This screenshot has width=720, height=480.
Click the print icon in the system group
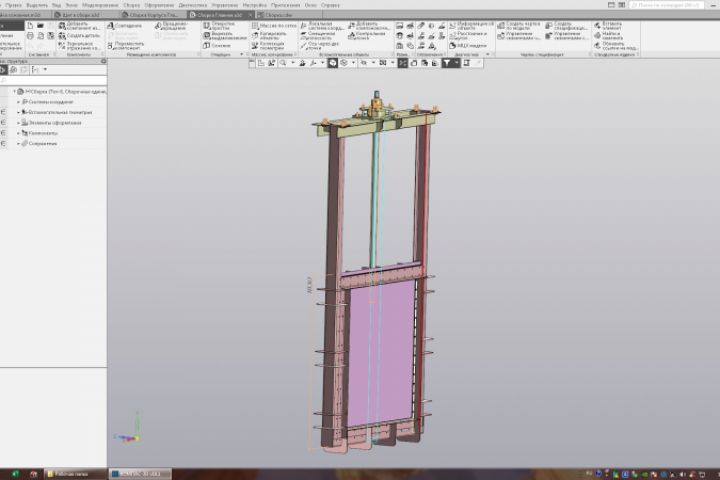(x=30, y=36)
